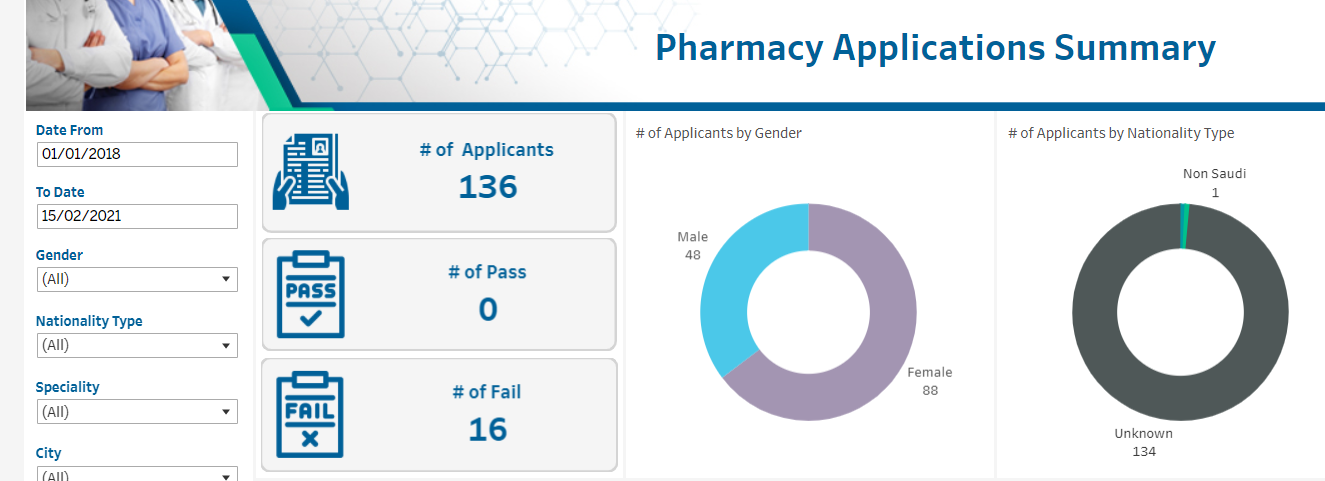
Task: Click the applicants document icon
Action: [310, 172]
